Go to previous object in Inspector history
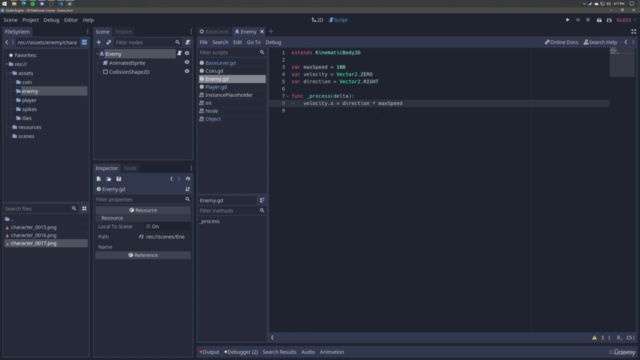 pyautogui.click(x=171, y=179)
